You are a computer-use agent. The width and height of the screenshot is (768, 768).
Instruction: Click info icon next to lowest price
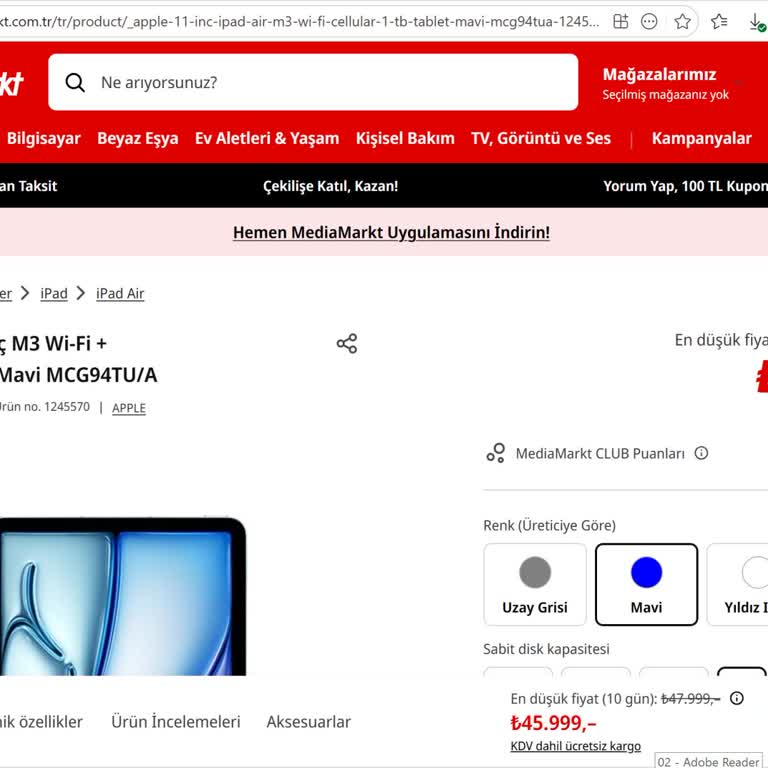[737, 698]
